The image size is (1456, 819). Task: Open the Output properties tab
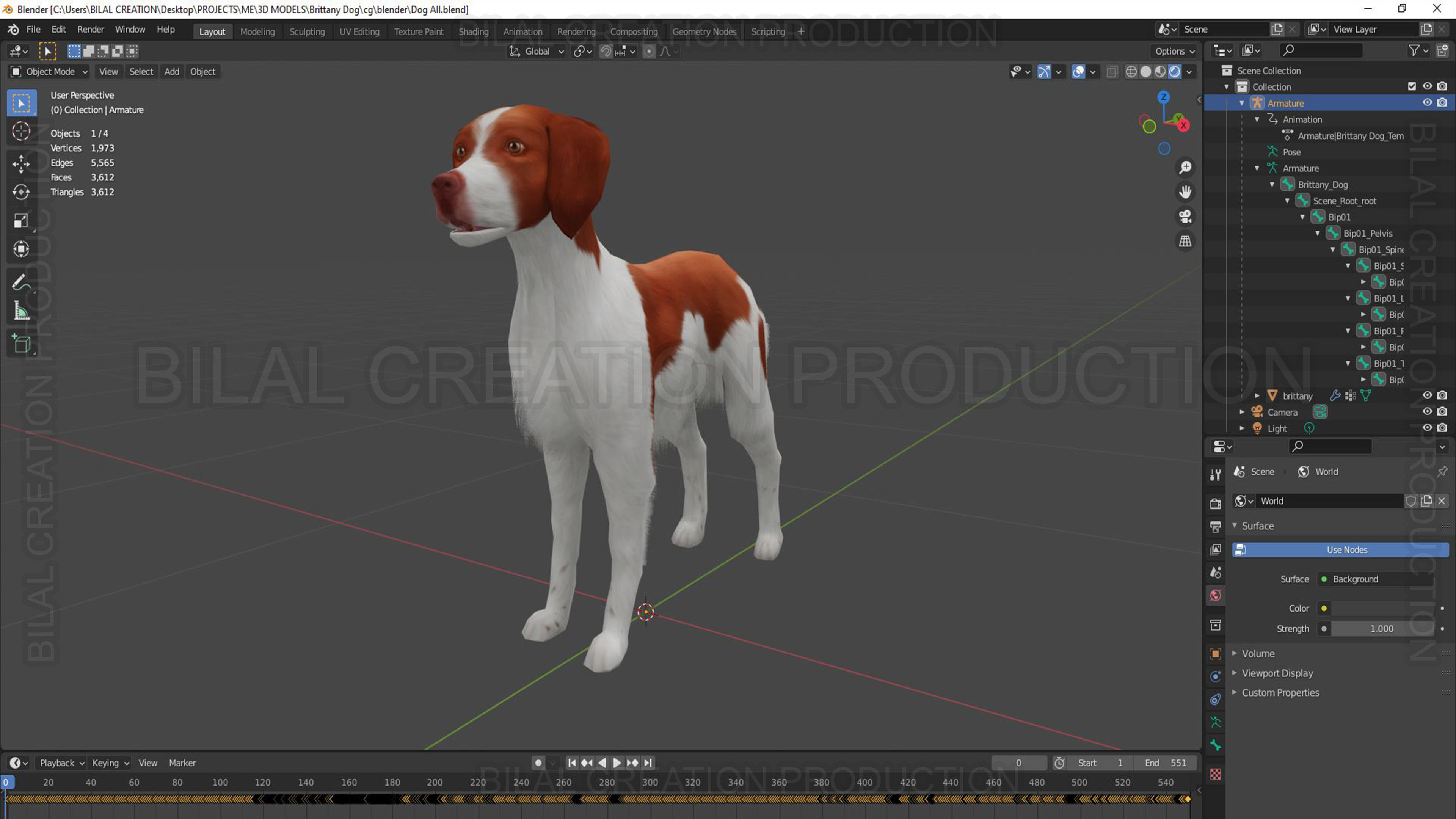click(1215, 526)
